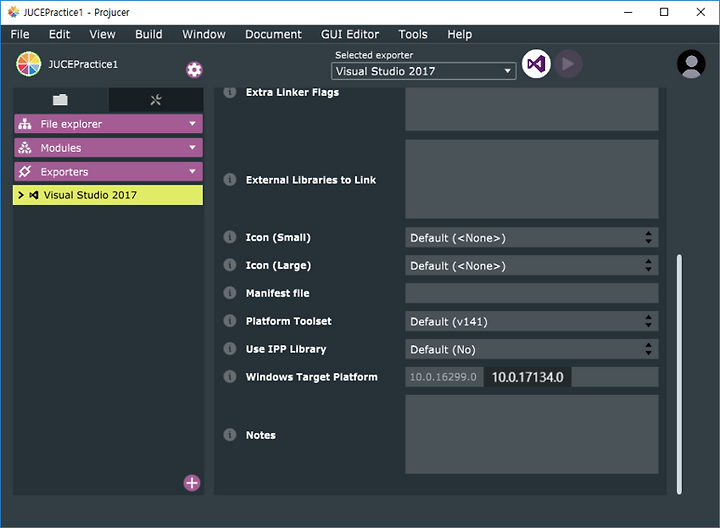This screenshot has height=528, width=720.
Task: Click in the Extra Linker Flags text box
Action: click(532, 109)
